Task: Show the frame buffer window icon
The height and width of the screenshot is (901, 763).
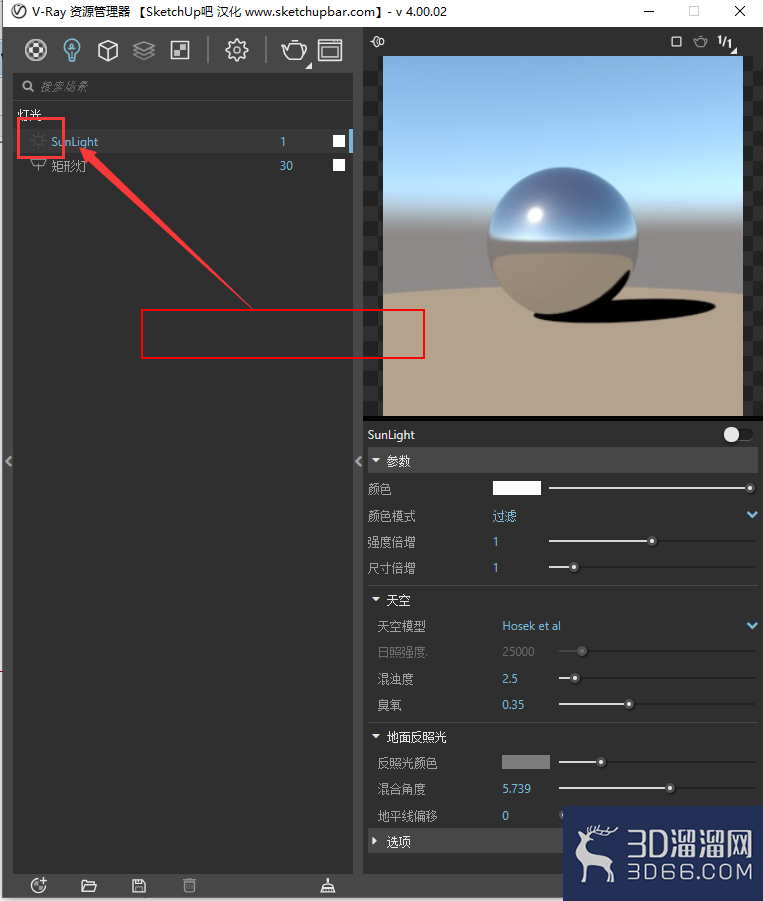Action: tap(330, 51)
